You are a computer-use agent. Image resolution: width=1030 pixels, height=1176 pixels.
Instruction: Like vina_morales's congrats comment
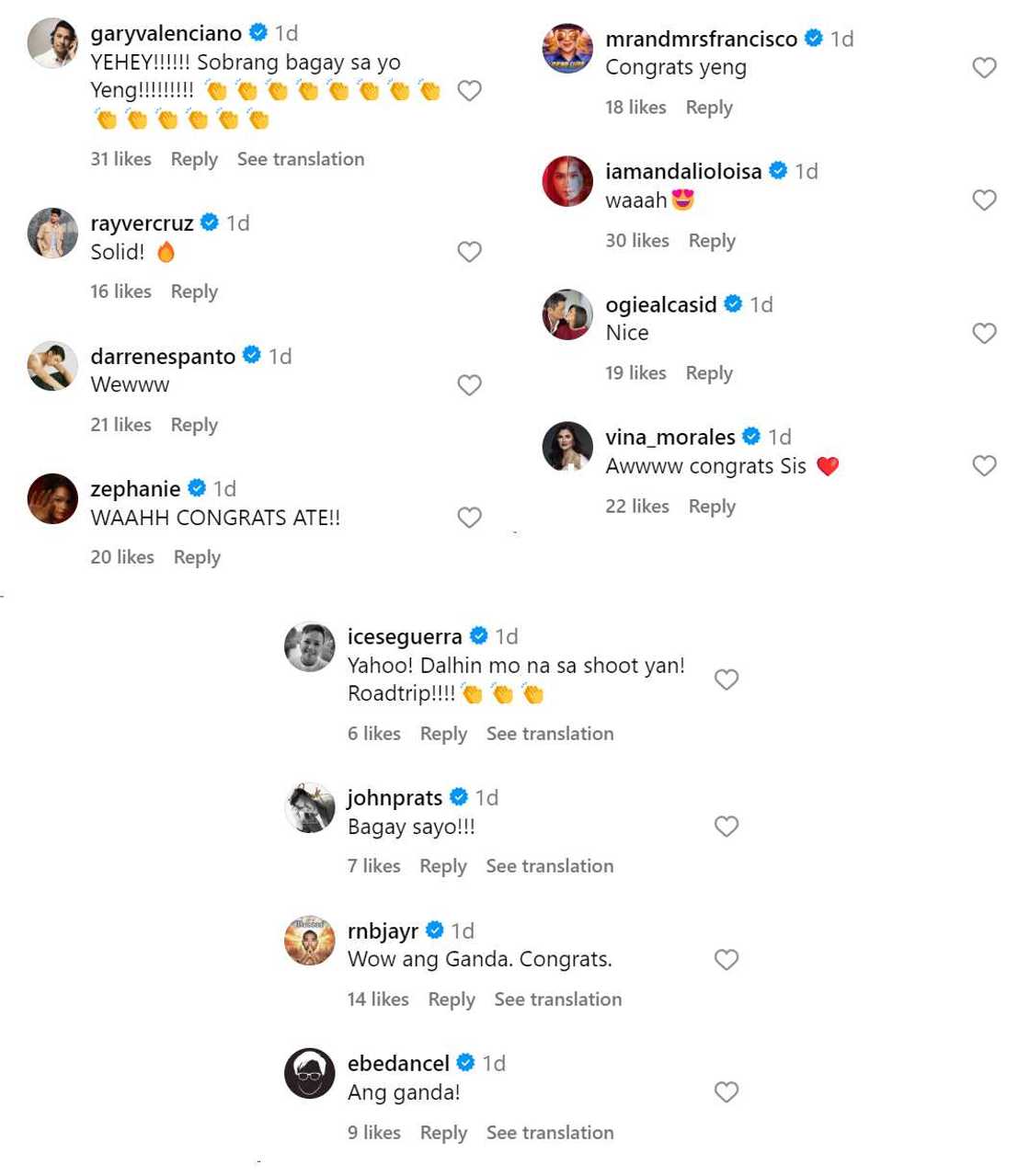(x=984, y=466)
